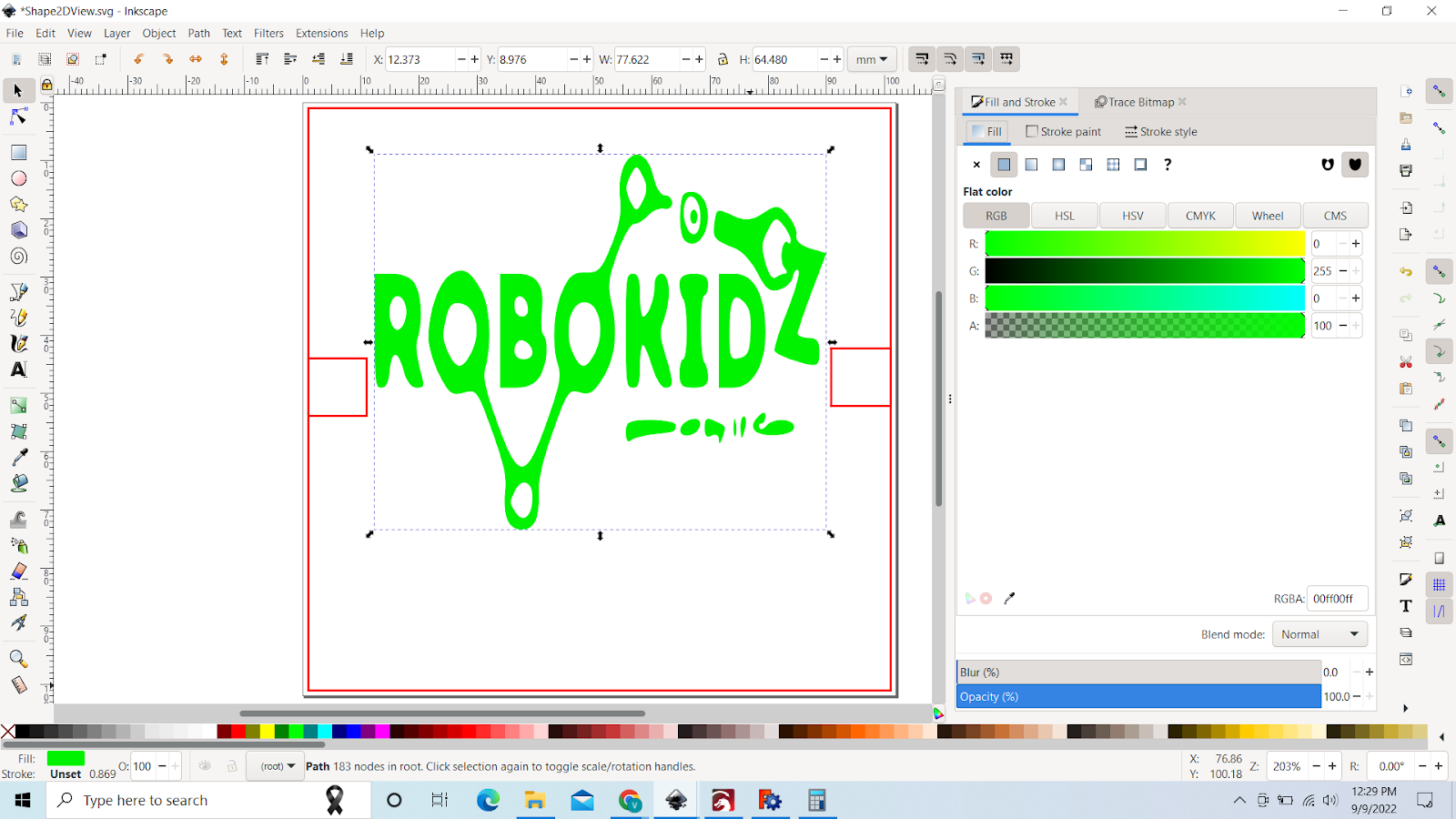The height and width of the screenshot is (819, 1456).
Task: Select the Star polygon tool
Action: (x=18, y=205)
